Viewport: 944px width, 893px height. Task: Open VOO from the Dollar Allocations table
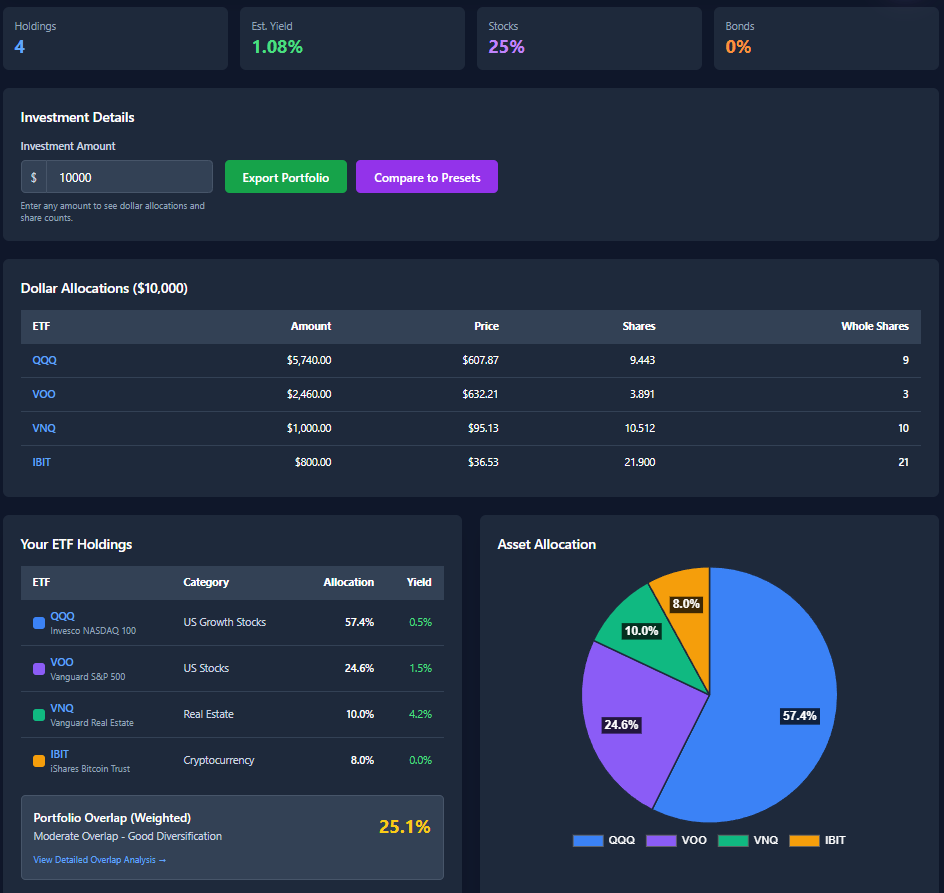click(43, 393)
